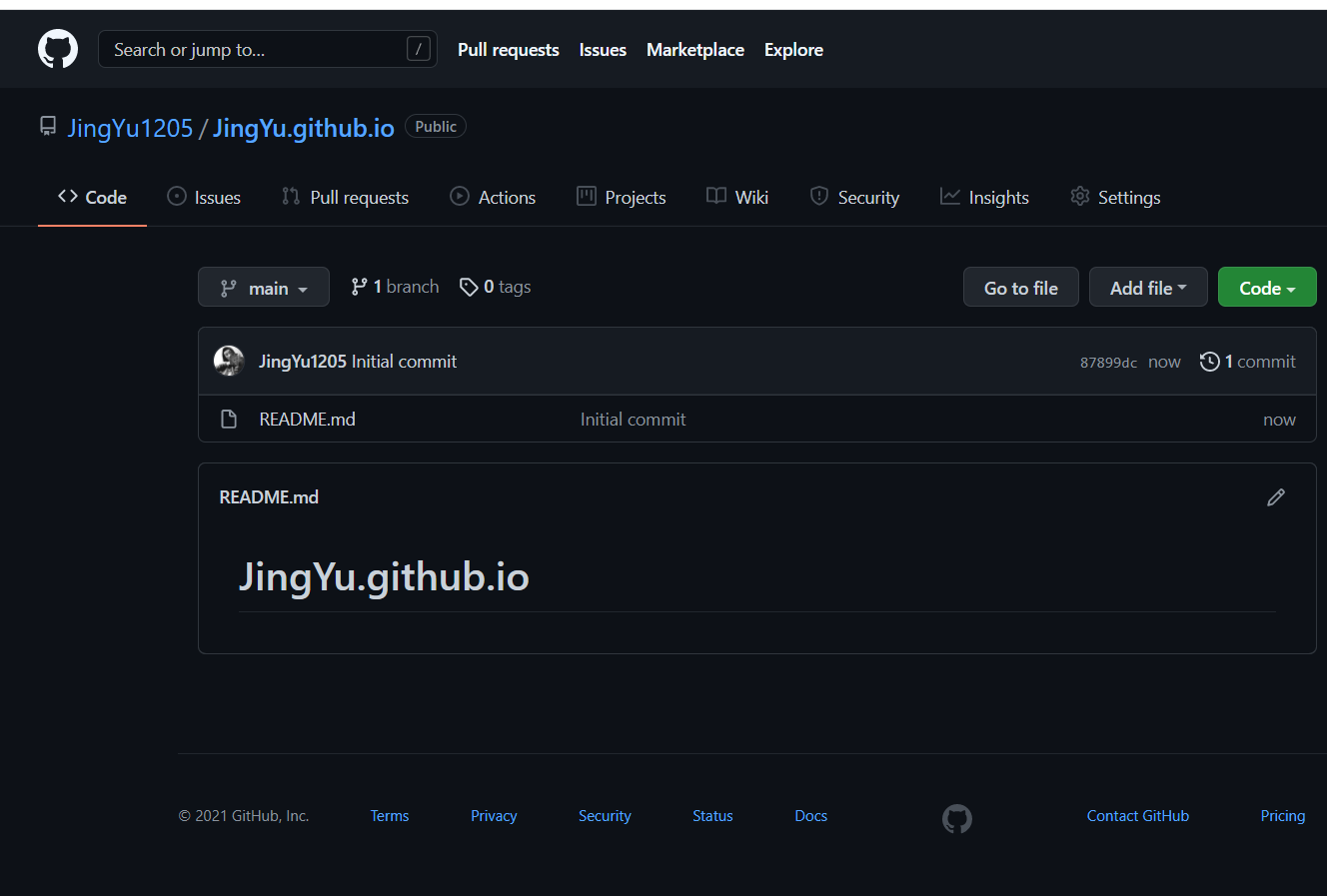This screenshot has width=1327, height=896.
Task: Click the Public visibility badge
Action: 436,127
